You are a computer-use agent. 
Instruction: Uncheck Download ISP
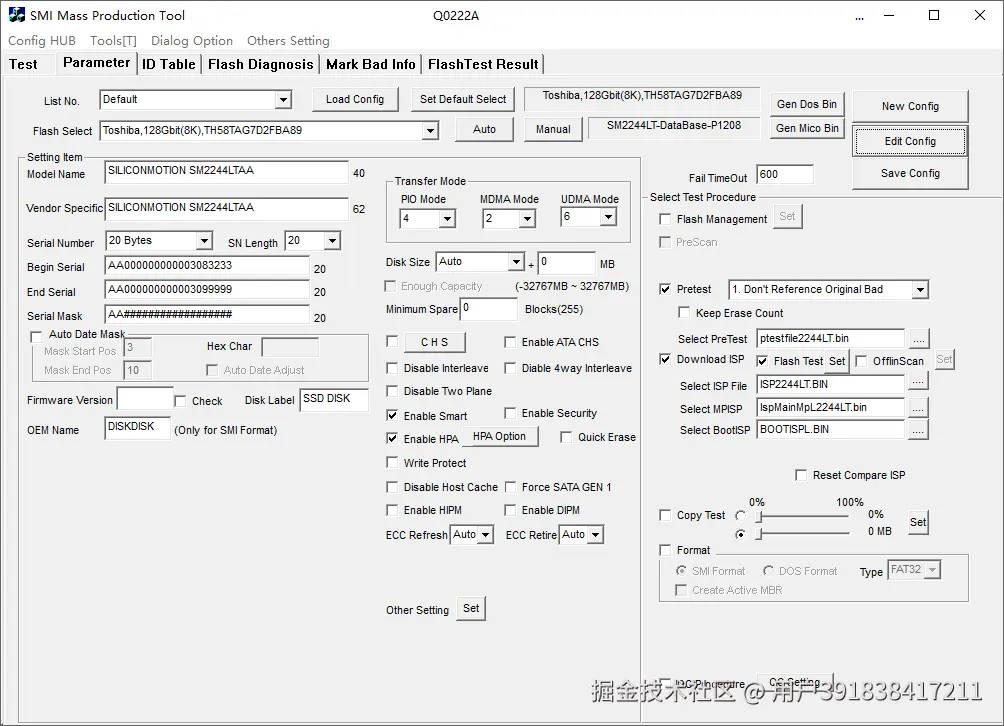click(665, 359)
